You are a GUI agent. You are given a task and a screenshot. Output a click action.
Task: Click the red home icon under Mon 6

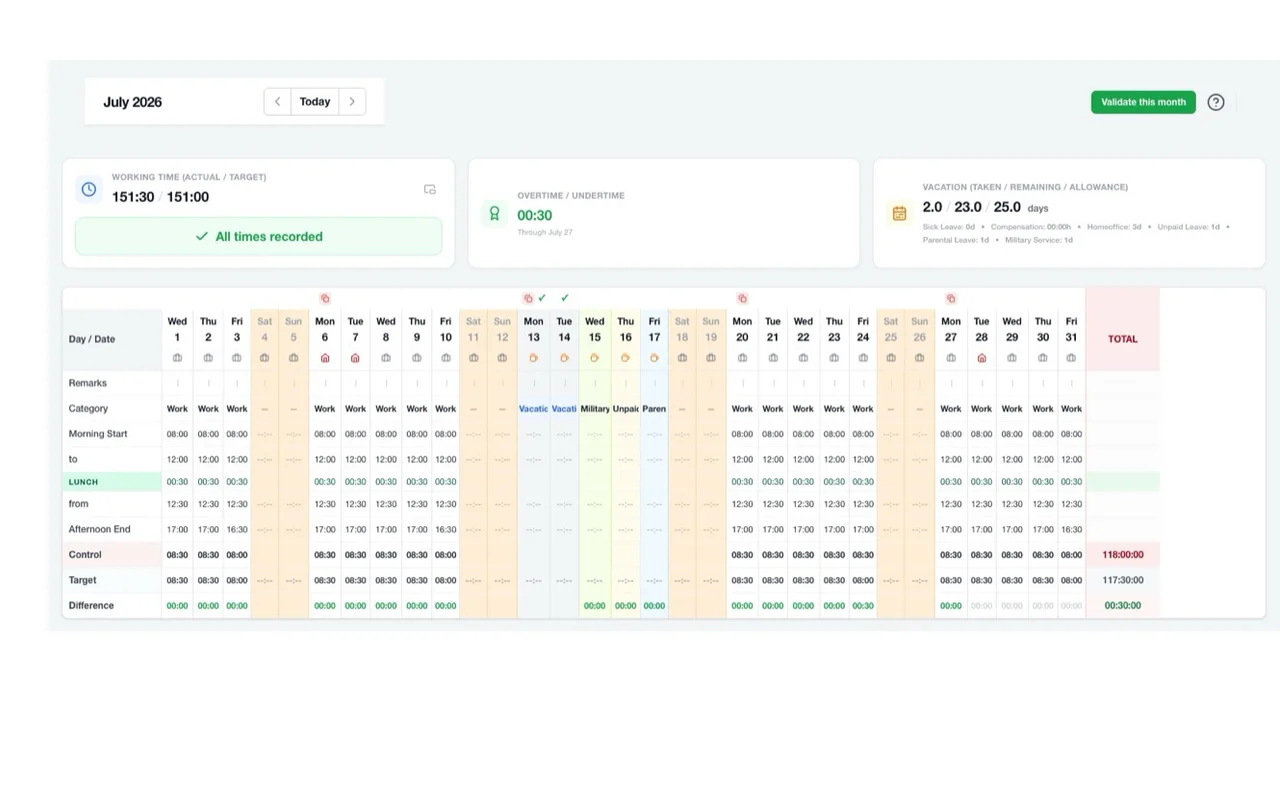tap(325, 358)
